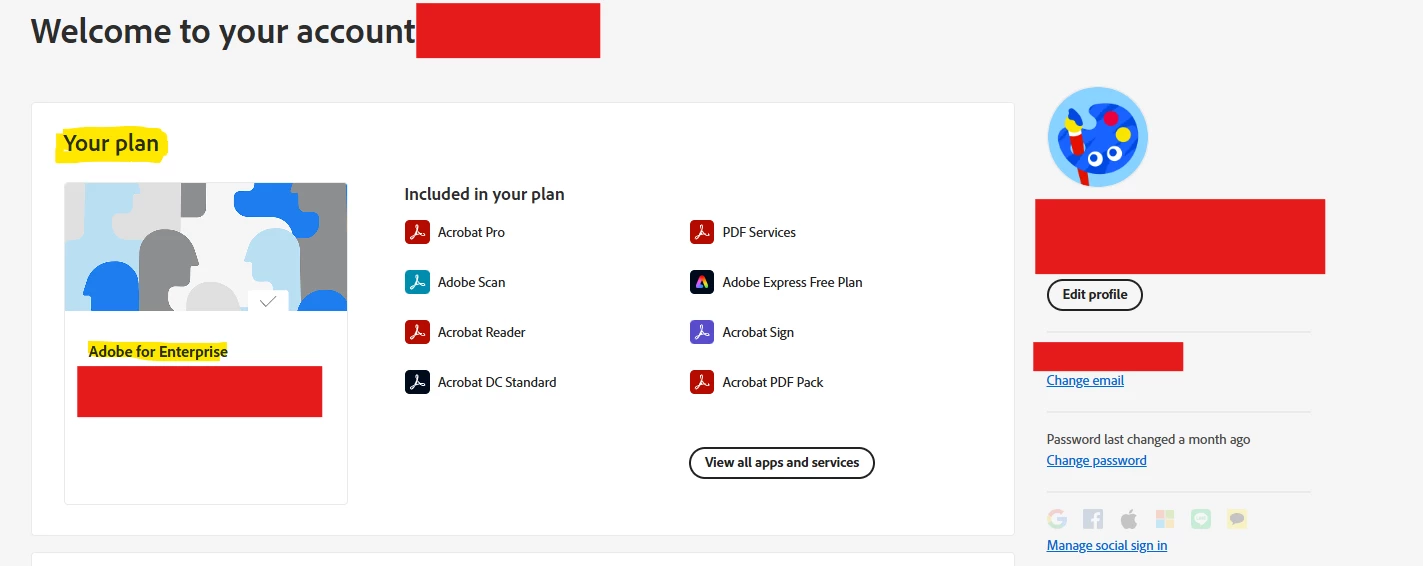This screenshot has height=566, width=1423.
Task: Click the Adobe Scan icon
Action: tap(417, 282)
